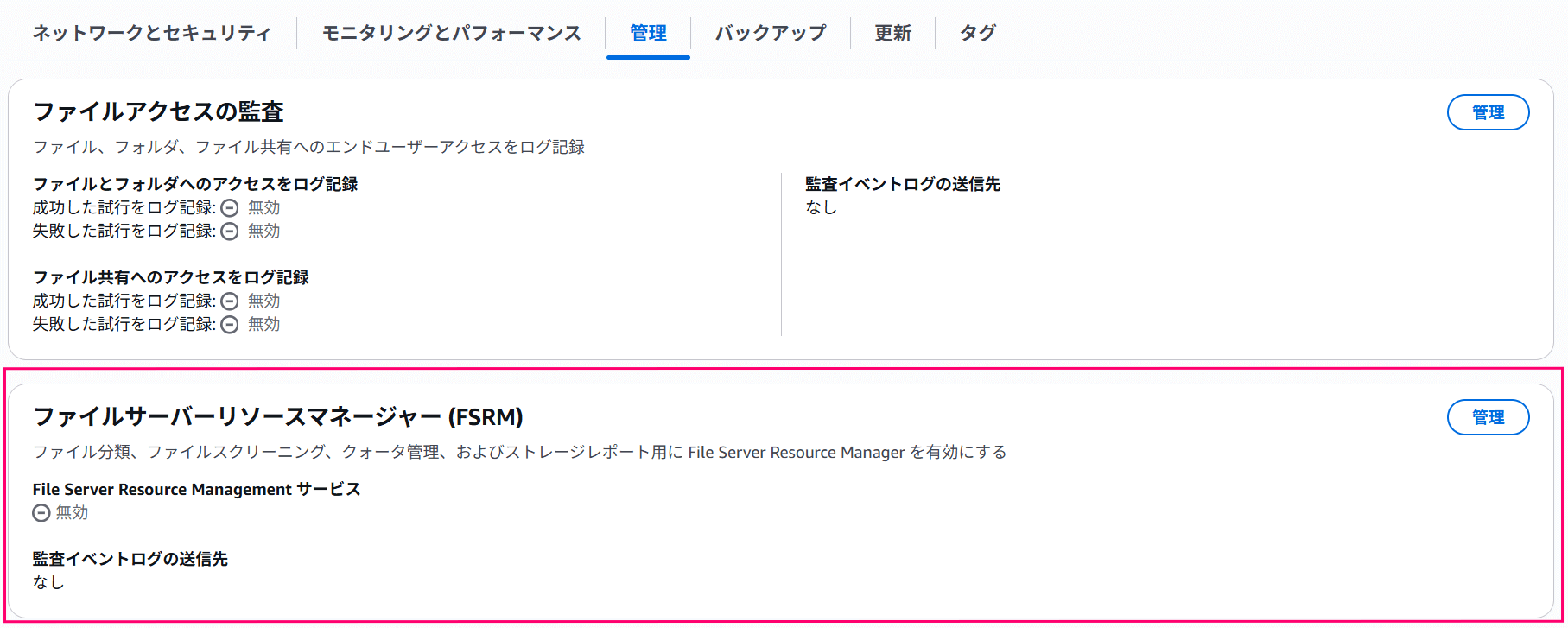
Task: Click the ファイル共有へのアクセスをログ記録 label
Action: coord(171,277)
